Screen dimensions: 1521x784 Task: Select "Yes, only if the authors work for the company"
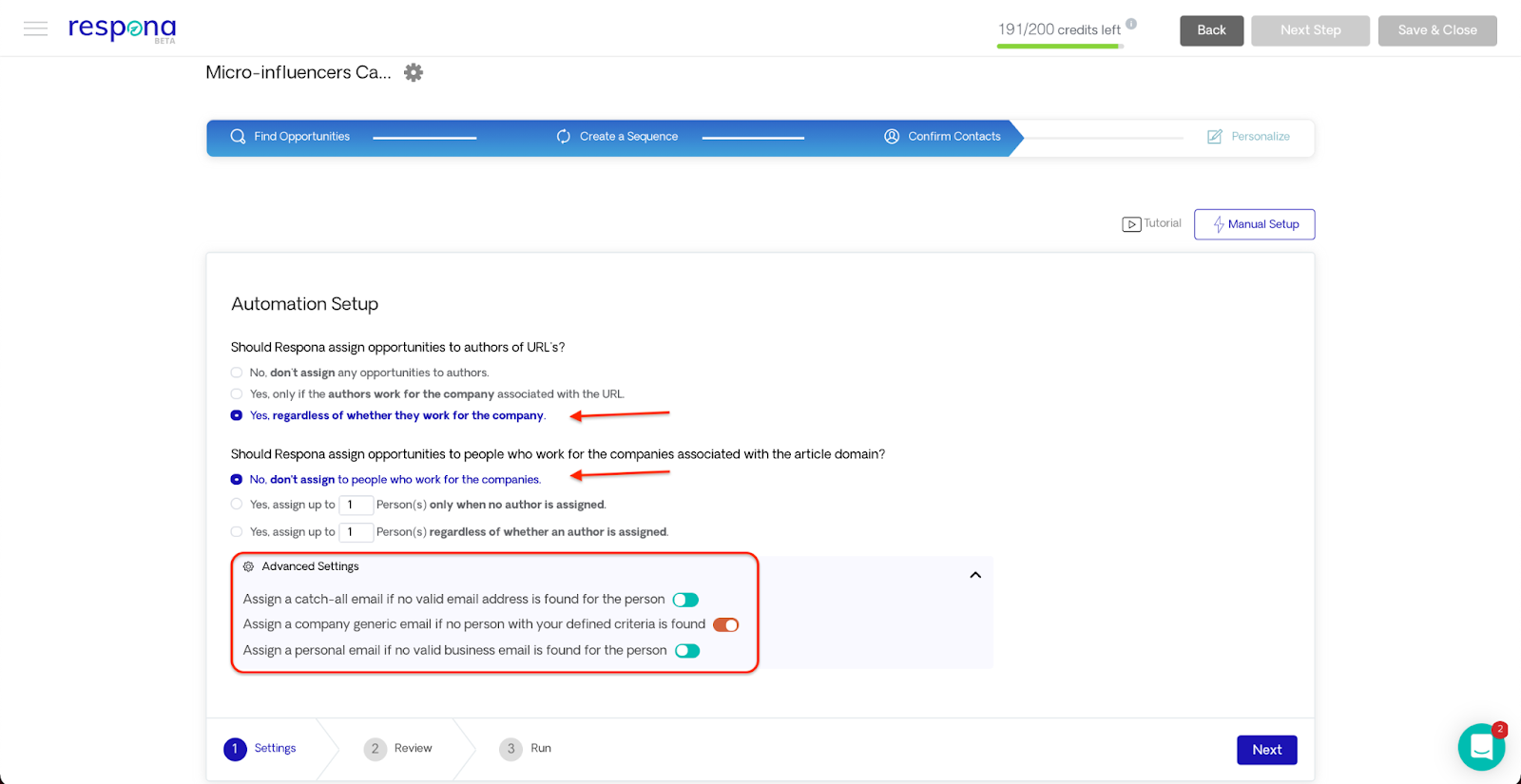click(x=237, y=393)
